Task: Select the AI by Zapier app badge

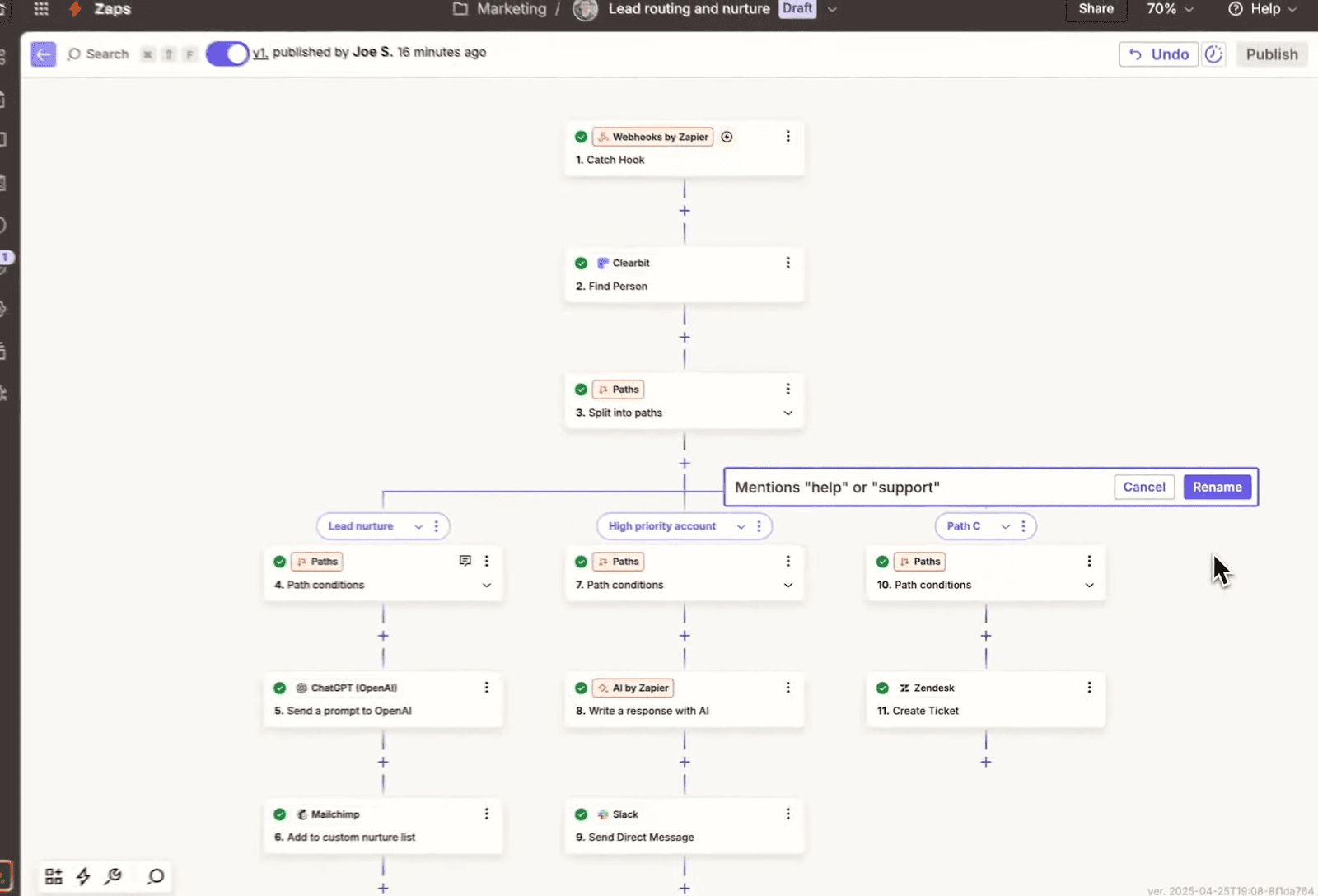Action: click(x=633, y=688)
